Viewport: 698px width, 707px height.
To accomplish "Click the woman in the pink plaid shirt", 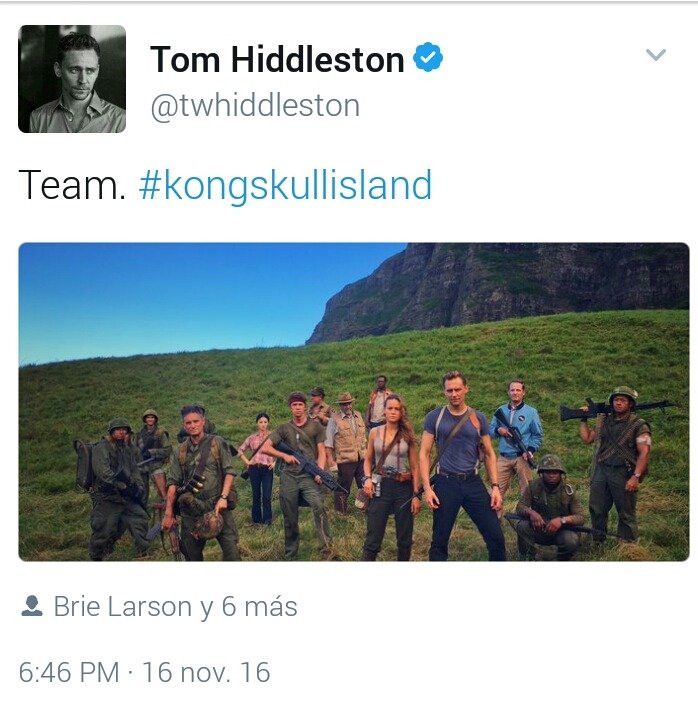I will [x=258, y=469].
